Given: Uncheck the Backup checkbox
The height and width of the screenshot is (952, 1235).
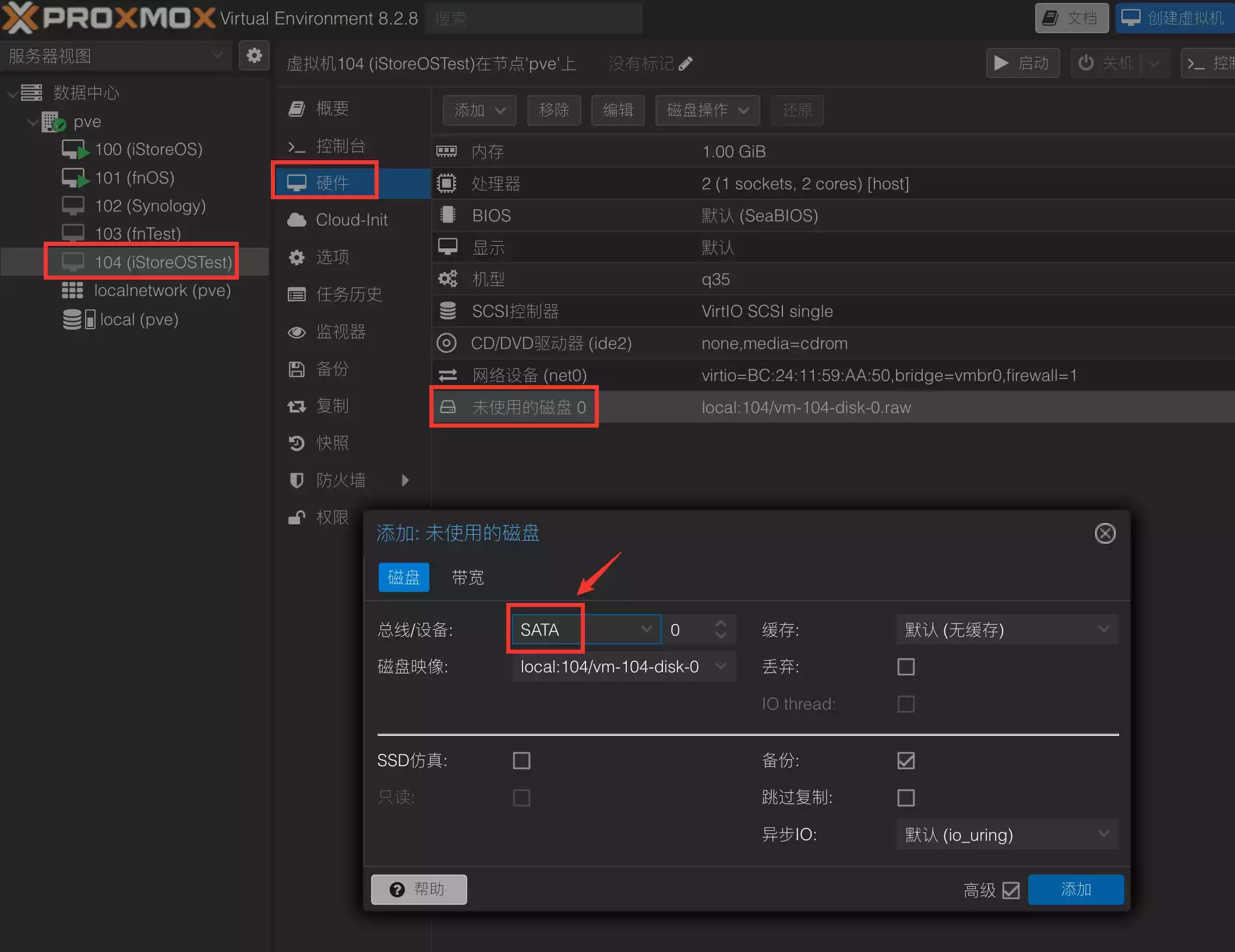Looking at the screenshot, I should click(x=905, y=760).
